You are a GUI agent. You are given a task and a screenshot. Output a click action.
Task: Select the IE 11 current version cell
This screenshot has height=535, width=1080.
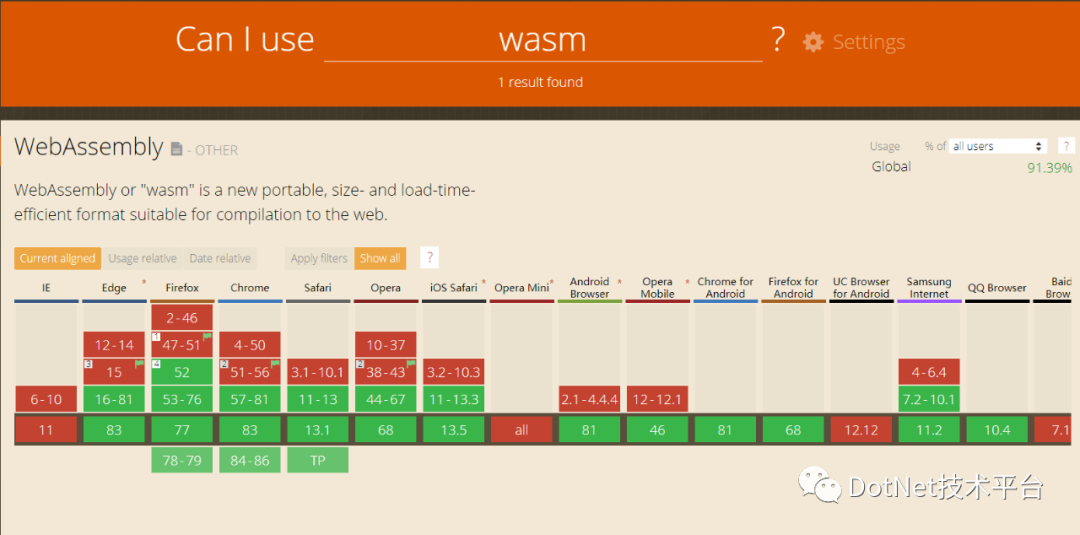point(46,430)
